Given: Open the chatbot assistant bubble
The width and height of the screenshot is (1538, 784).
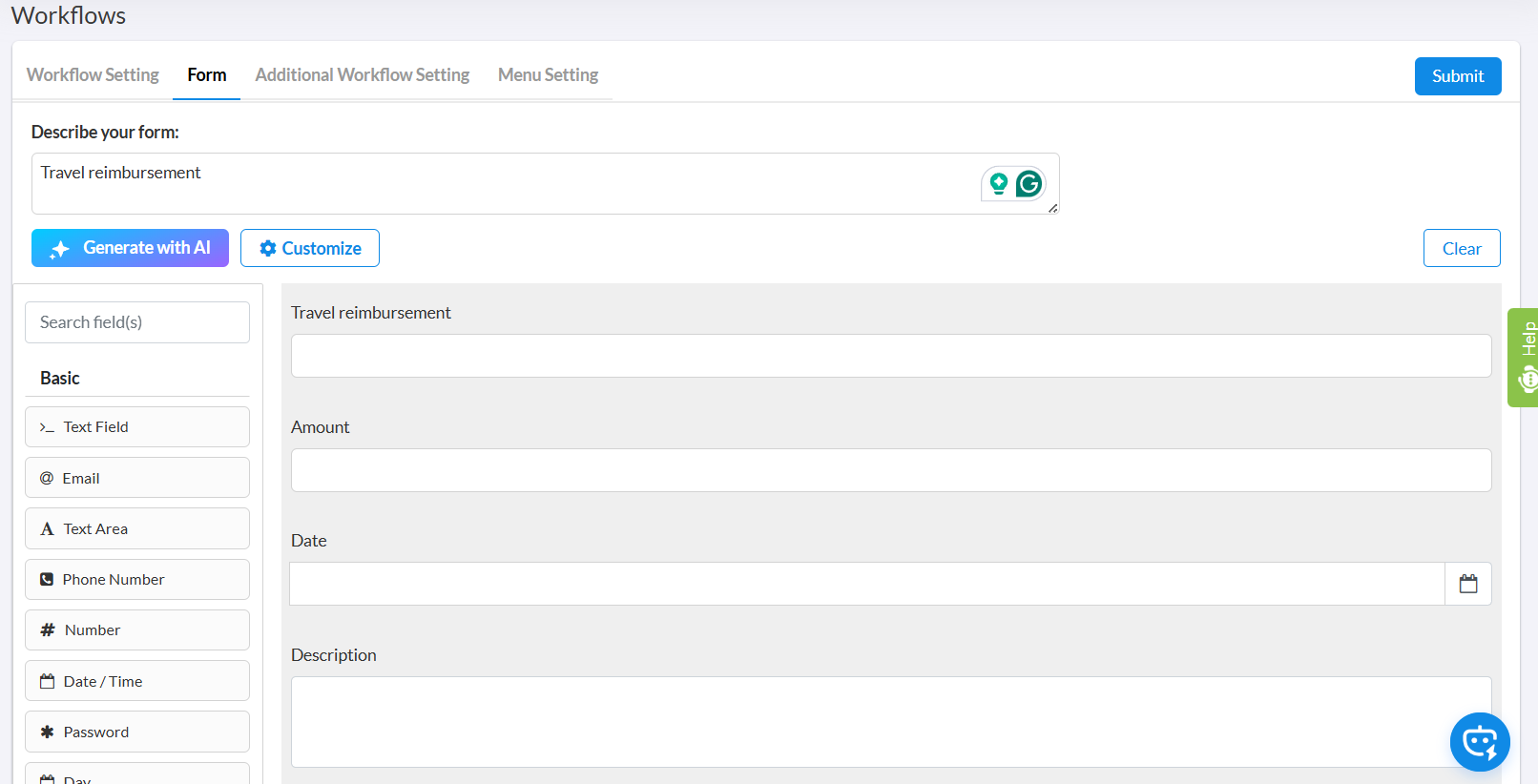Looking at the screenshot, I should click(1479, 741).
